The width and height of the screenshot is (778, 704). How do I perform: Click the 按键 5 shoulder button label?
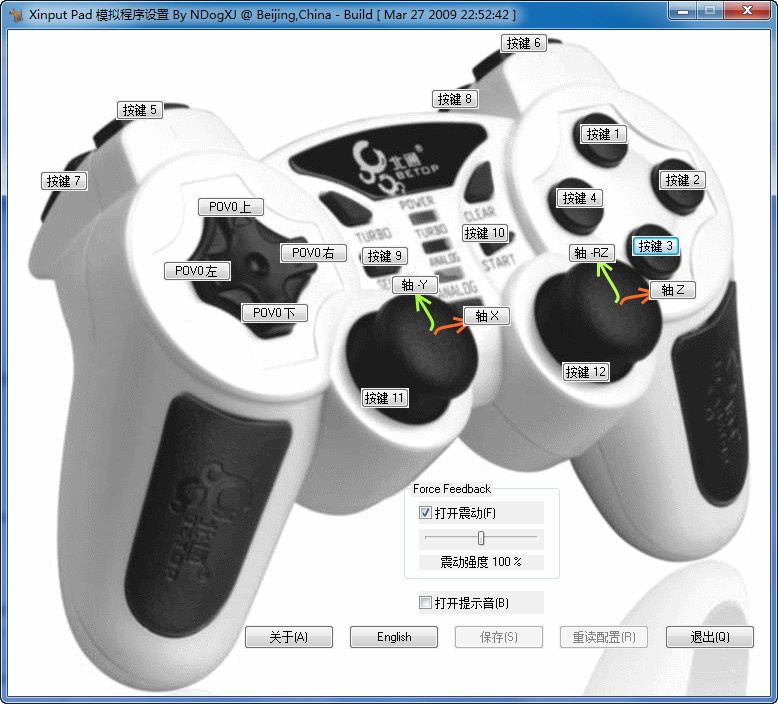point(140,110)
